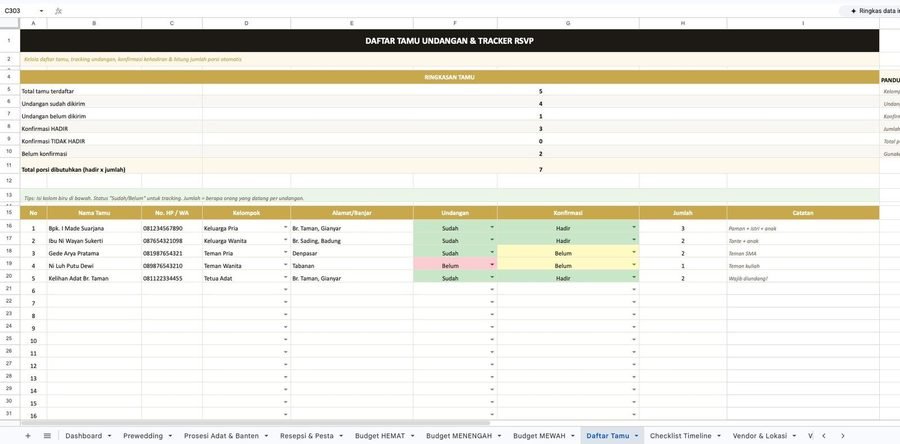Select the cell Ibu Ni Wayan Sukerti
This screenshot has height=444, width=900.
pyautogui.click(x=94, y=240)
